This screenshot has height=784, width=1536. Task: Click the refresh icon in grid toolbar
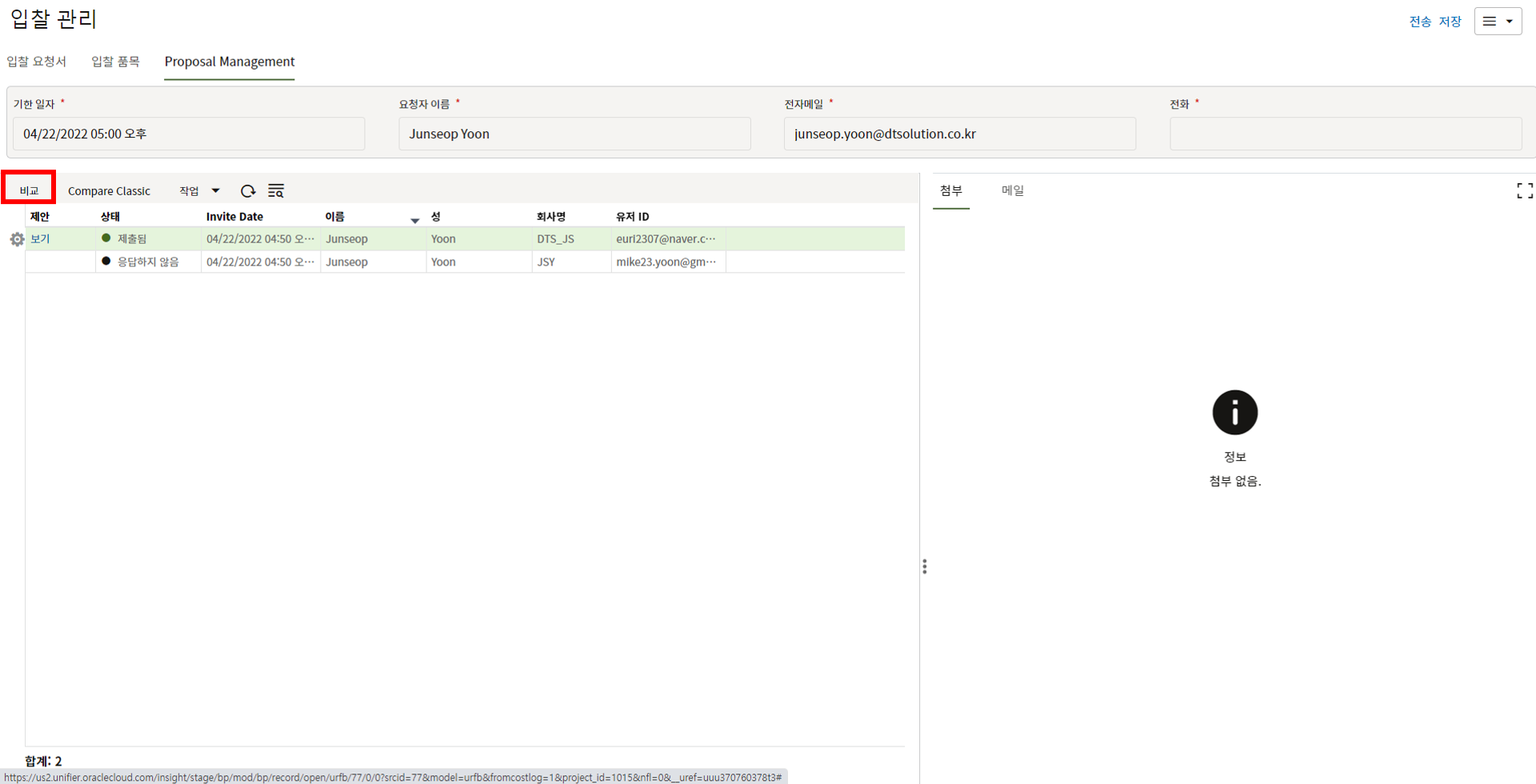248,190
